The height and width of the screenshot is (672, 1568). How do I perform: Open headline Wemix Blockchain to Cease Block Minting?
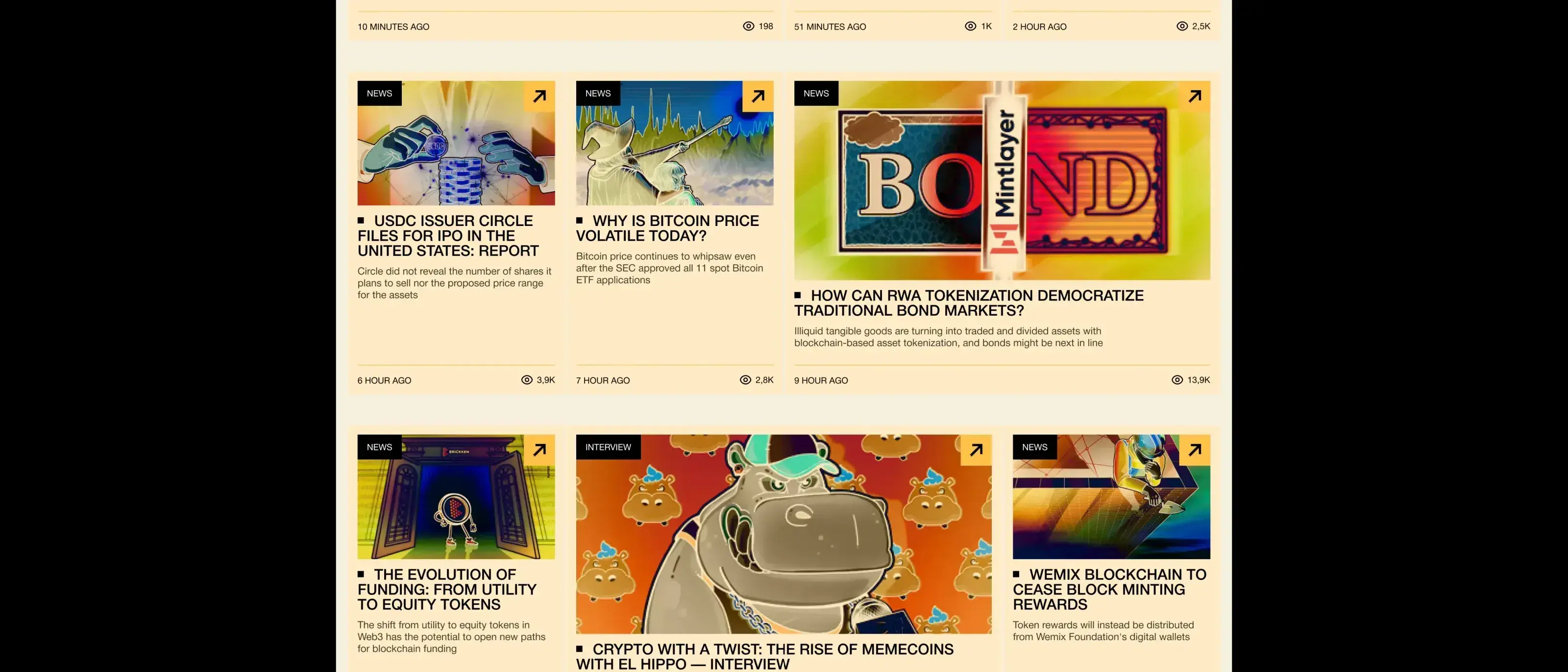pyautogui.click(x=1110, y=589)
